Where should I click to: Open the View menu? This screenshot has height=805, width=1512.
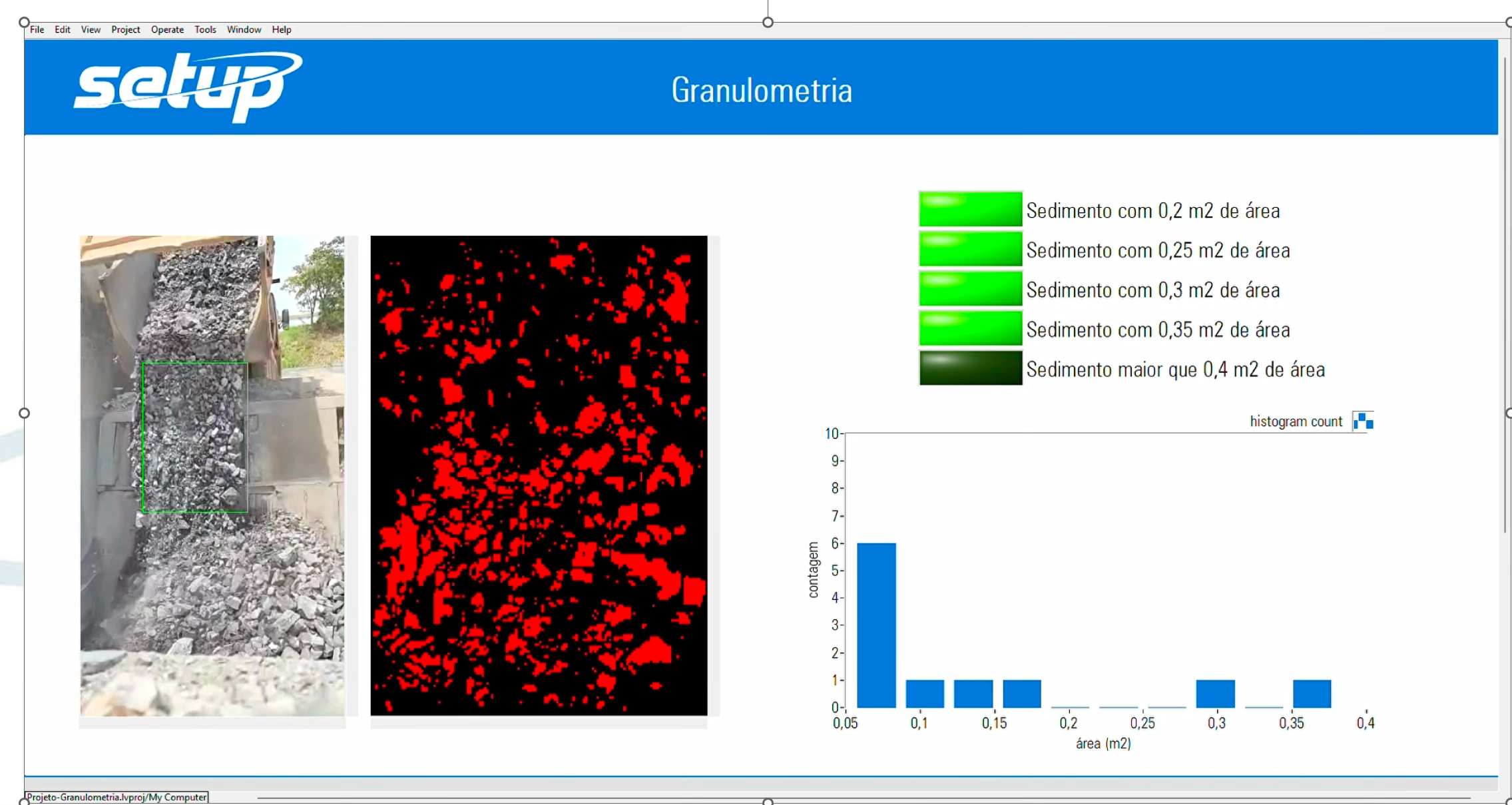coord(91,30)
